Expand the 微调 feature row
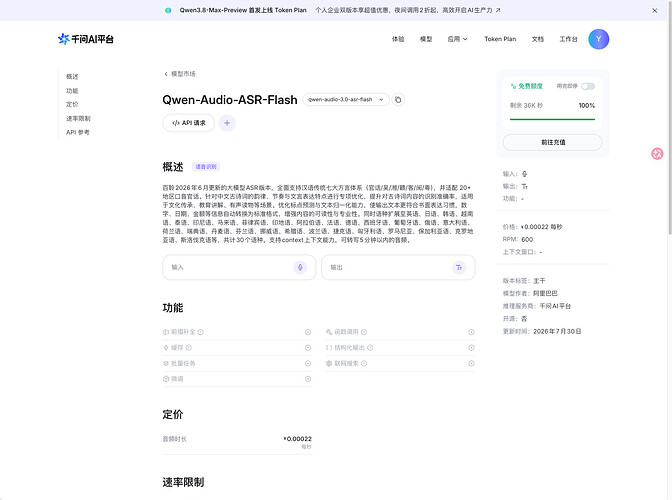The height and width of the screenshot is (500, 672). tap(308, 379)
